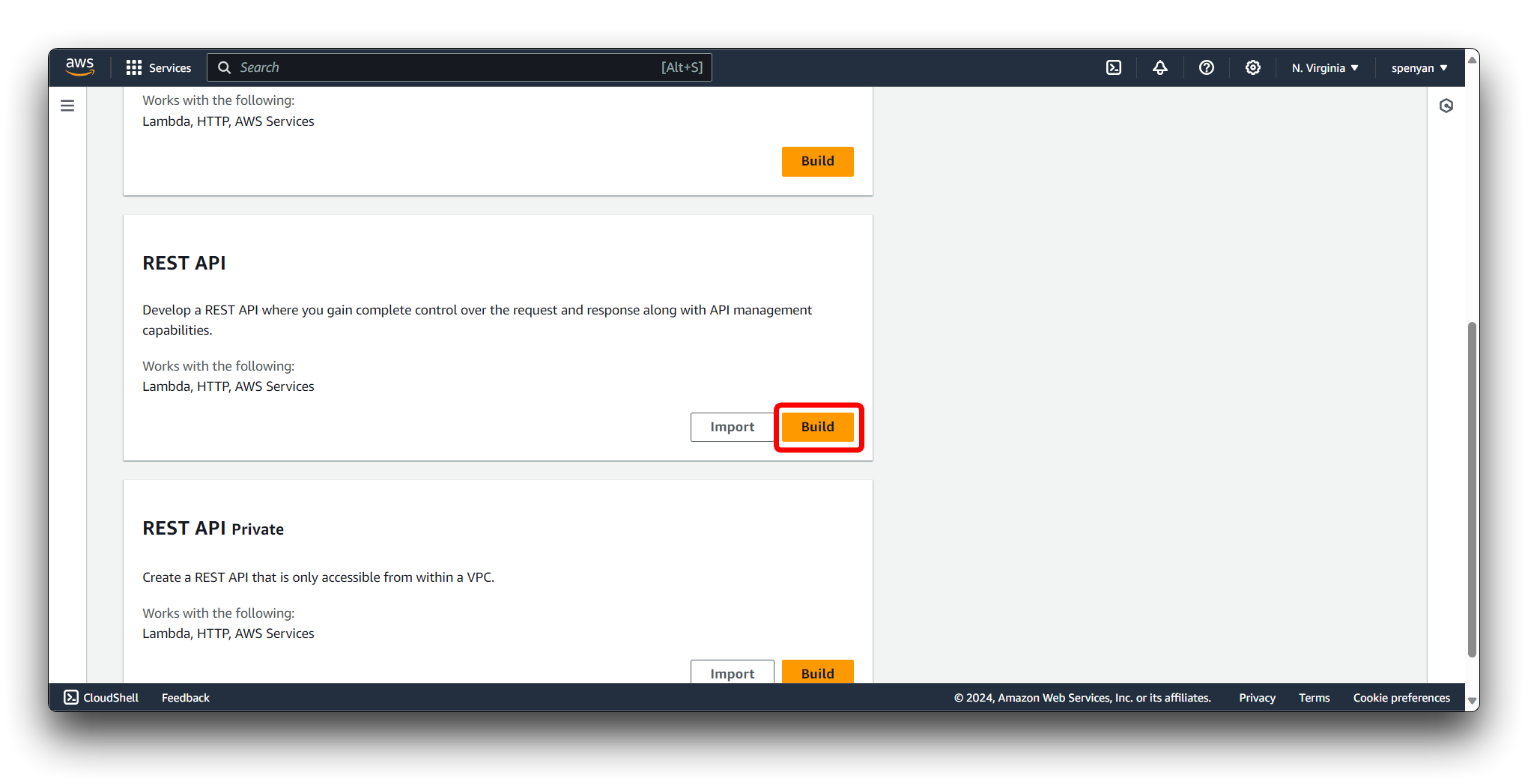Viewport: 1528px width, 784px height.
Task: Click the copyright notice in the footer
Action: (x=1082, y=697)
